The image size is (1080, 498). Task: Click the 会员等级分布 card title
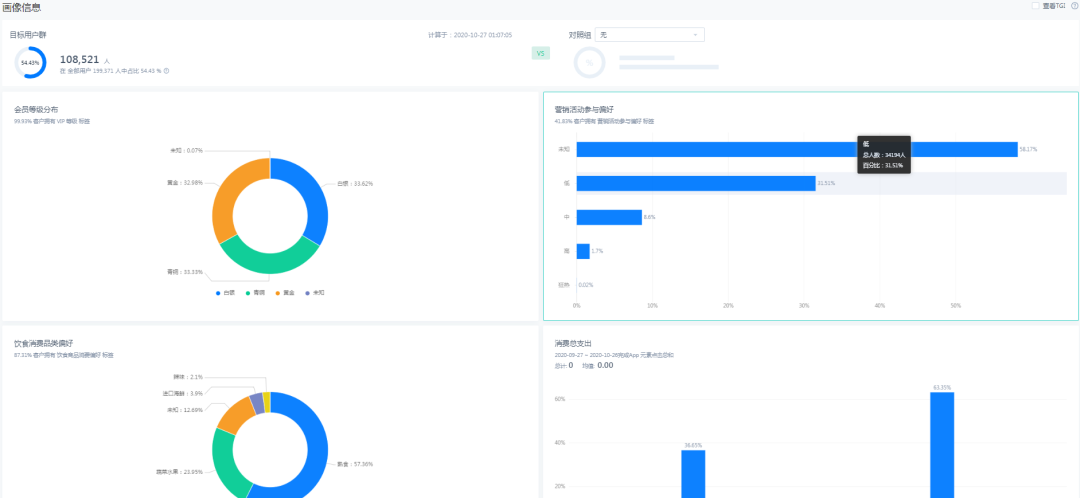[36, 109]
